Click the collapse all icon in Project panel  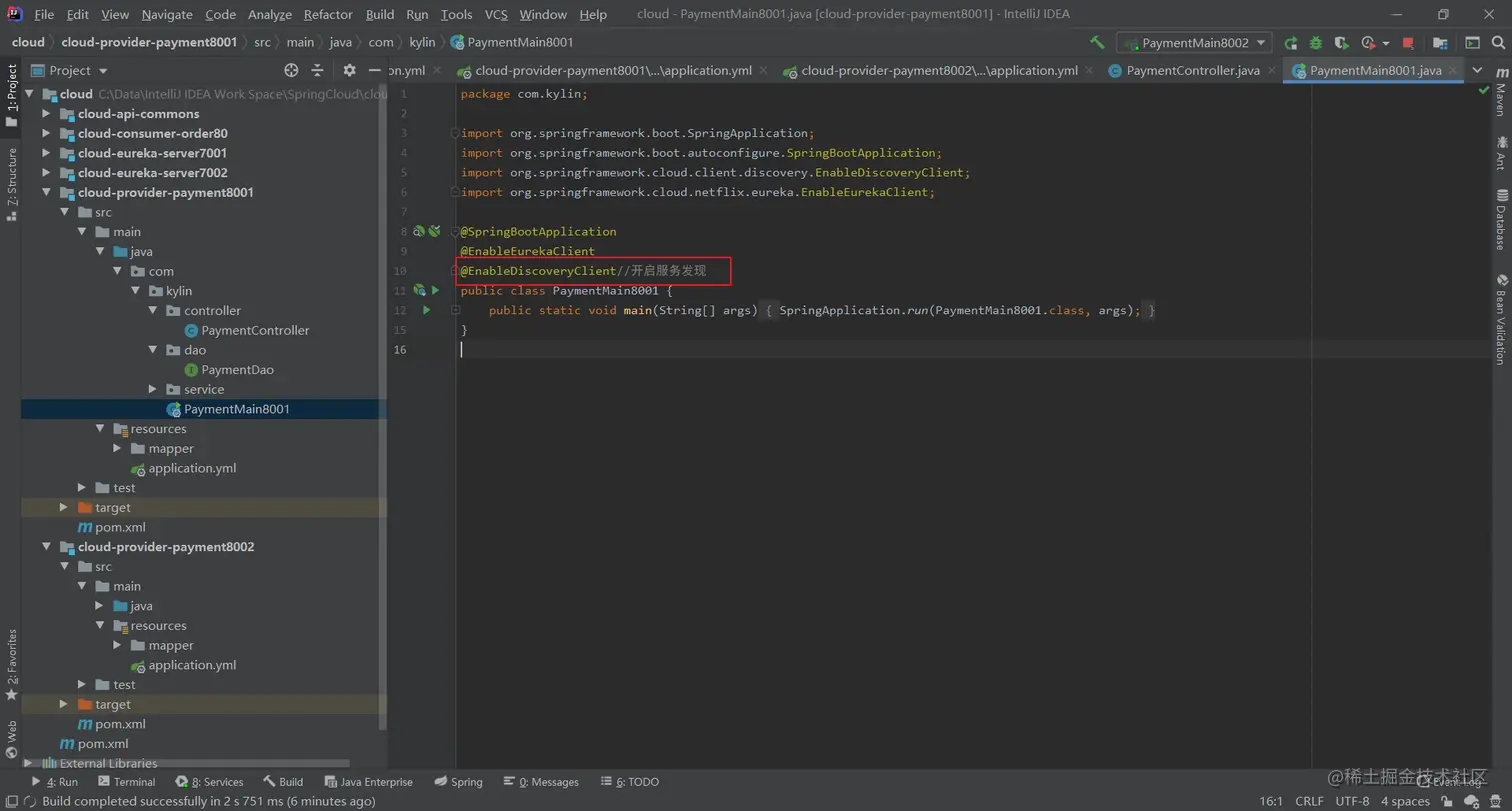pyautogui.click(x=317, y=70)
